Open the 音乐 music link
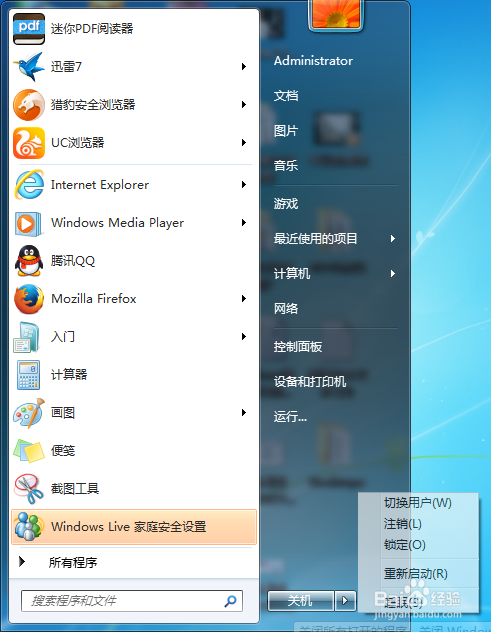Viewport: 491px width, 632px height. click(286, 166)
